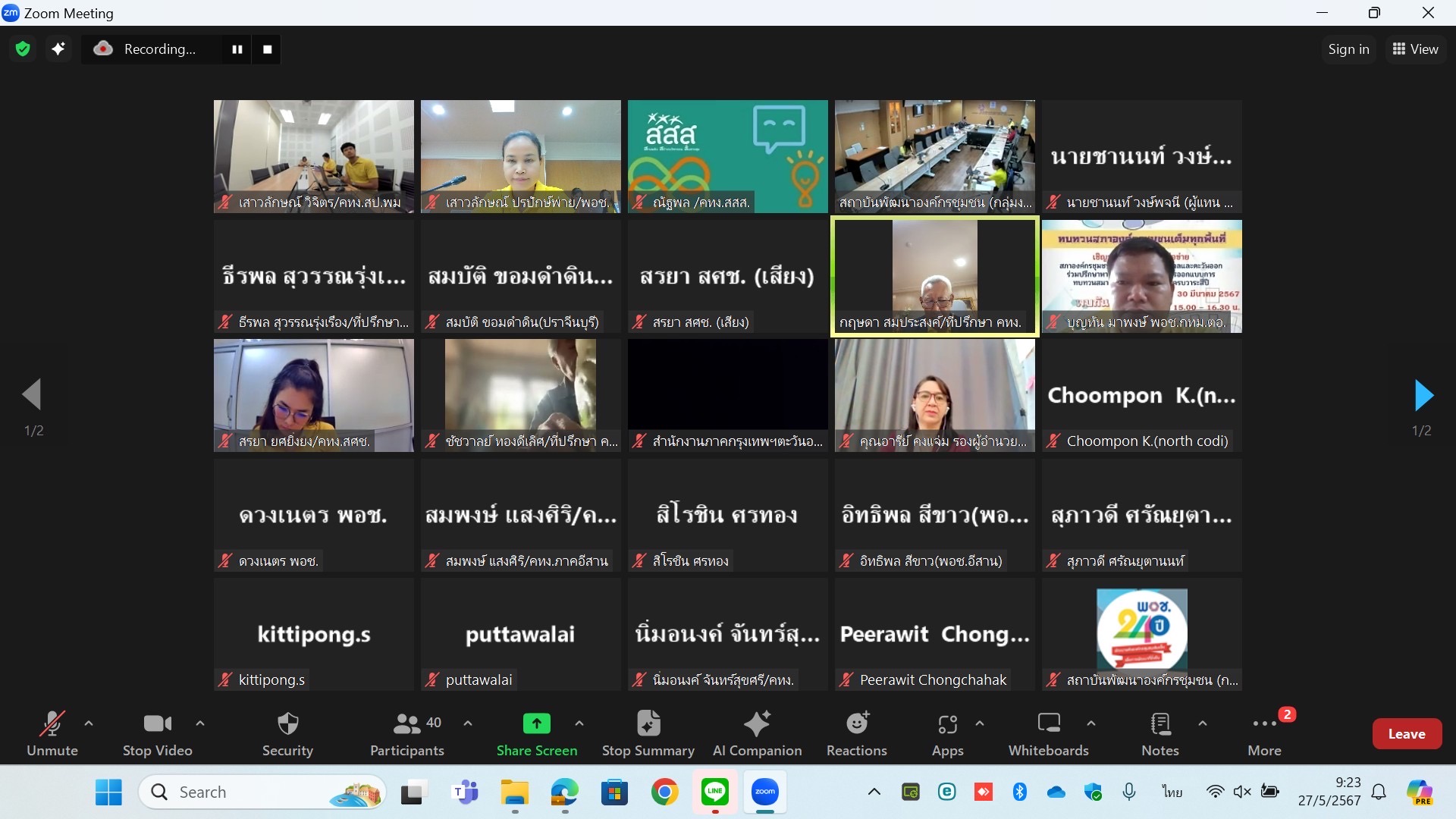Open the More options menu

coord(1264,724)
